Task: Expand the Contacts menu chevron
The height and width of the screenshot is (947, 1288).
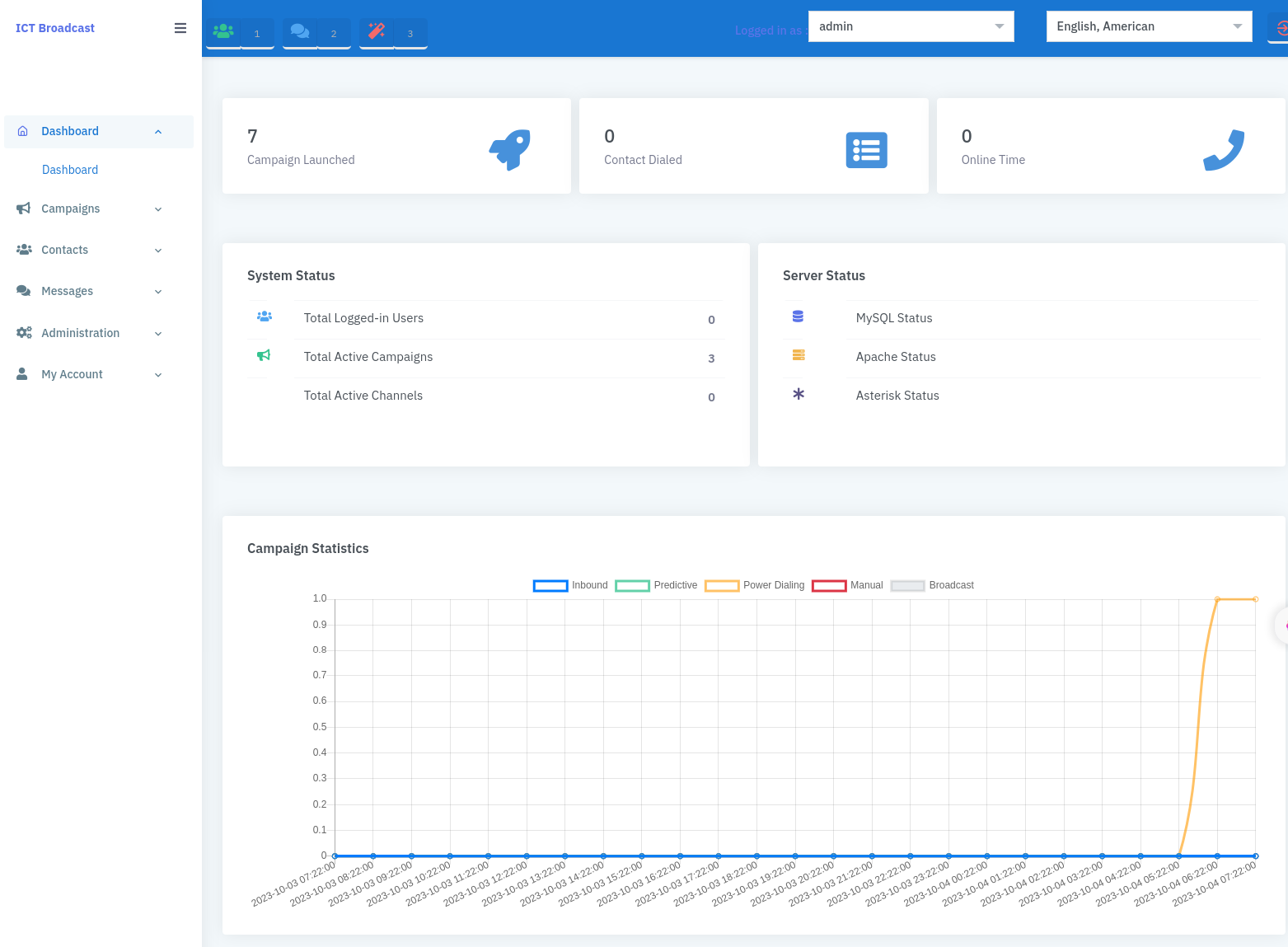Action: 158,251
